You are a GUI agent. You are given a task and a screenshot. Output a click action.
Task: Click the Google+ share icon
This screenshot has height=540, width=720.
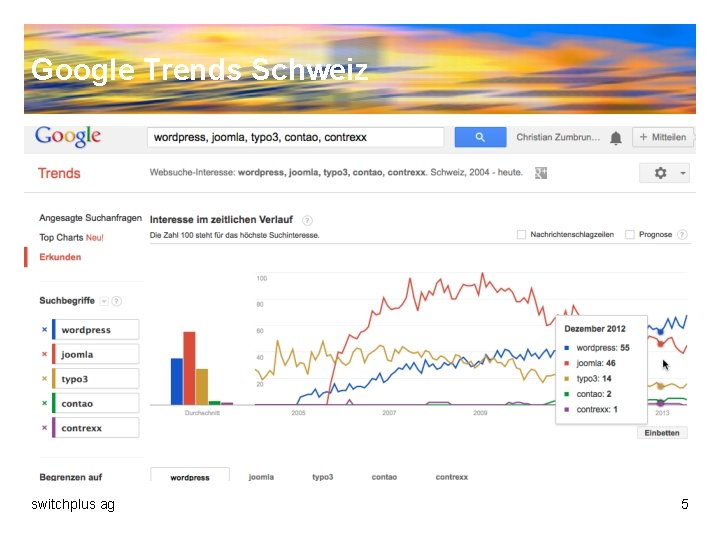tap(541, 173)
